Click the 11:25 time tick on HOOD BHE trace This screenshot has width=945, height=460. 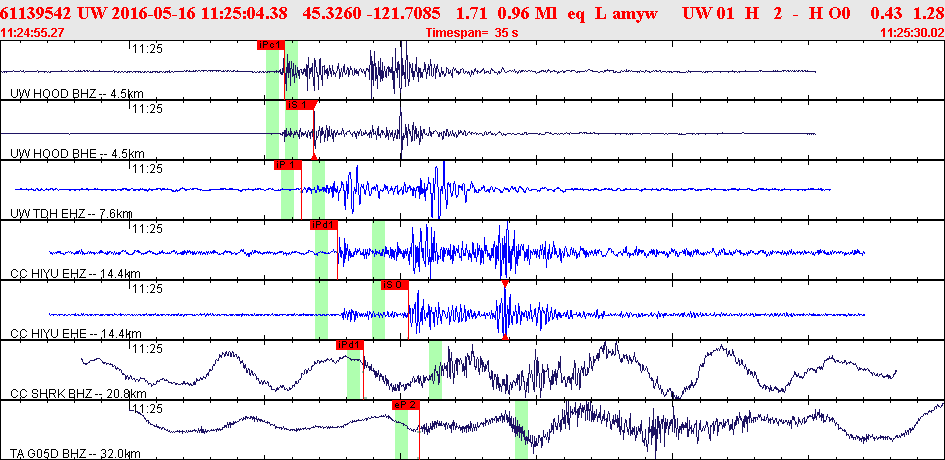[148, 109]
